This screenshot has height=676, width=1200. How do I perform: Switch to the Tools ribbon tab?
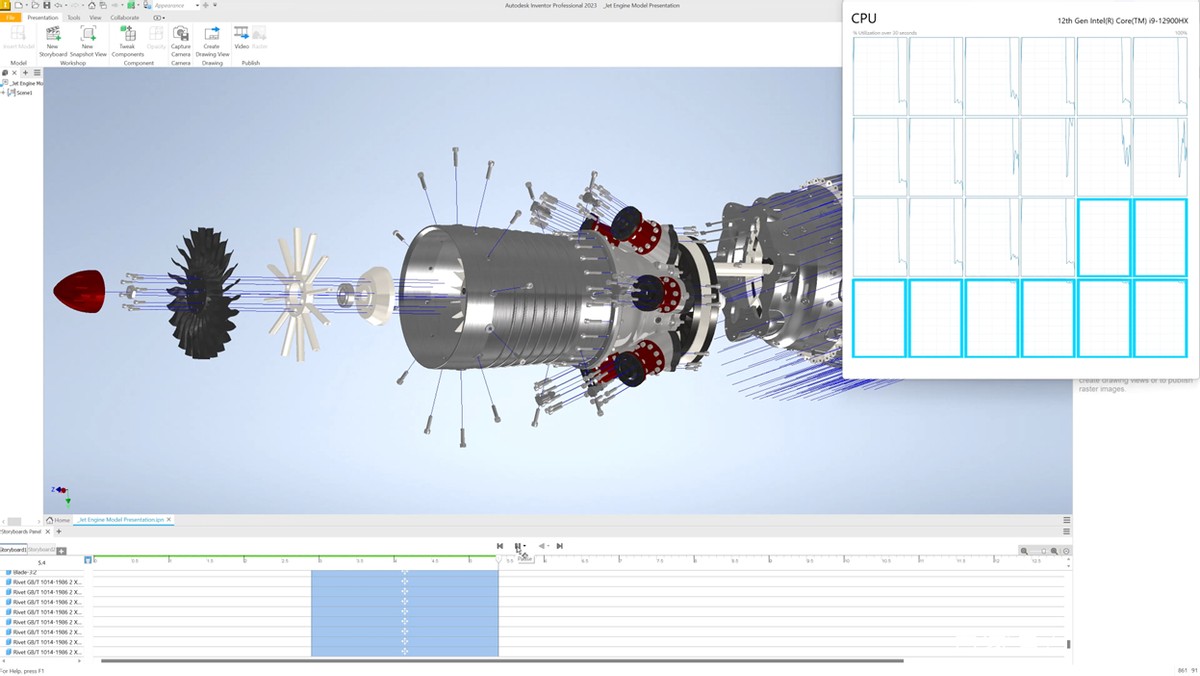click(x=74, y=18)
